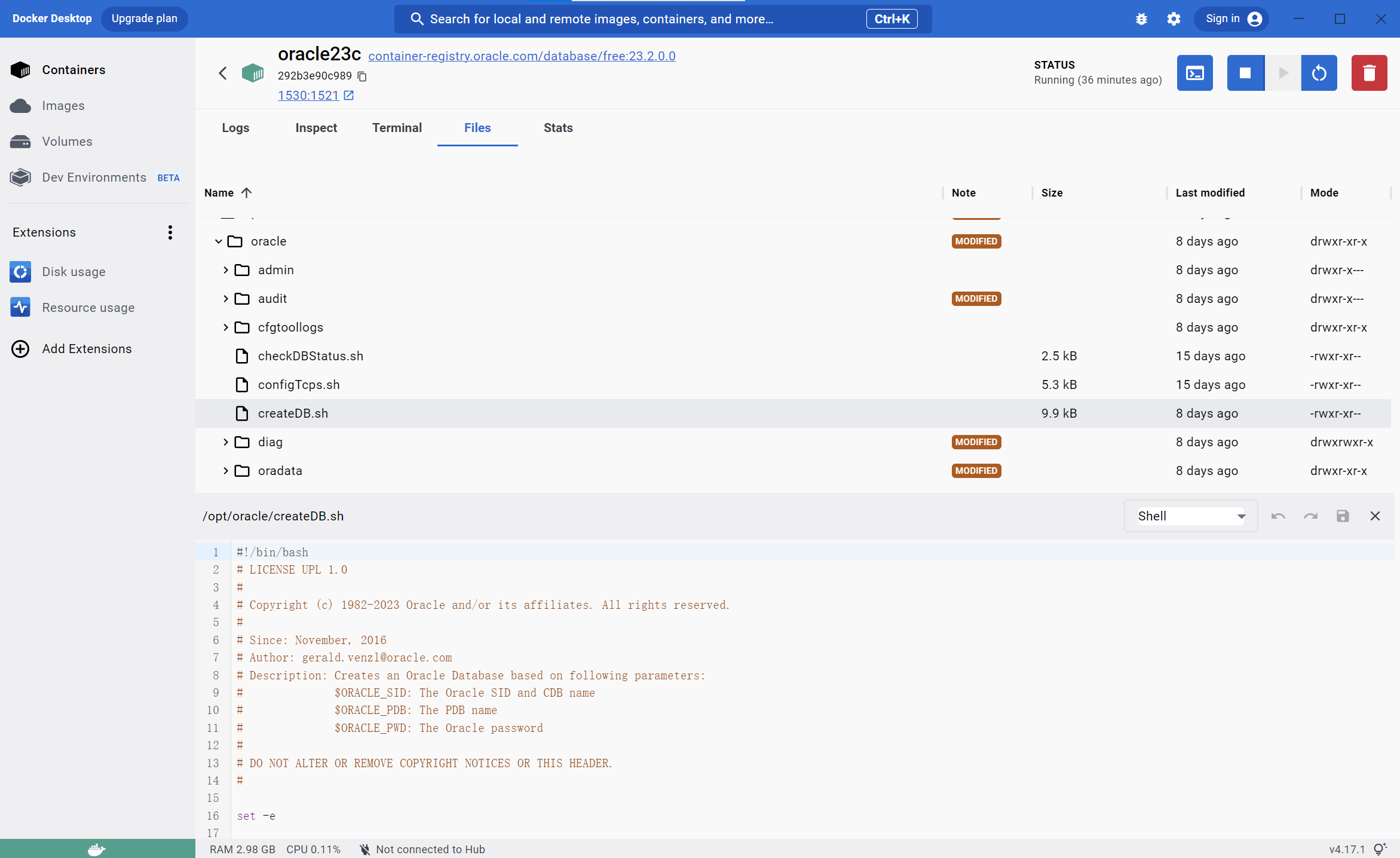Sort by Name arrow icon
Viewport: 1400px width, 858px height.
point(246,192)
